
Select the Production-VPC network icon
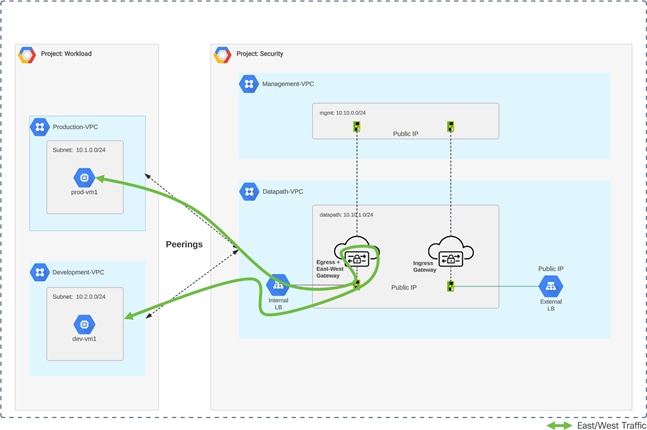(x=40, y=127)
